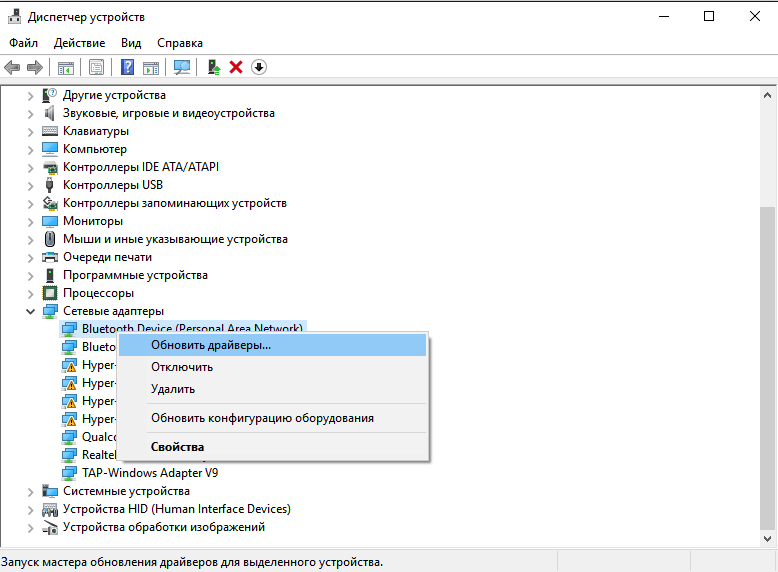Screen dimensions: 778x572
Task: Click the red X Uninstall device icon
Action: [x=236, y=67]
